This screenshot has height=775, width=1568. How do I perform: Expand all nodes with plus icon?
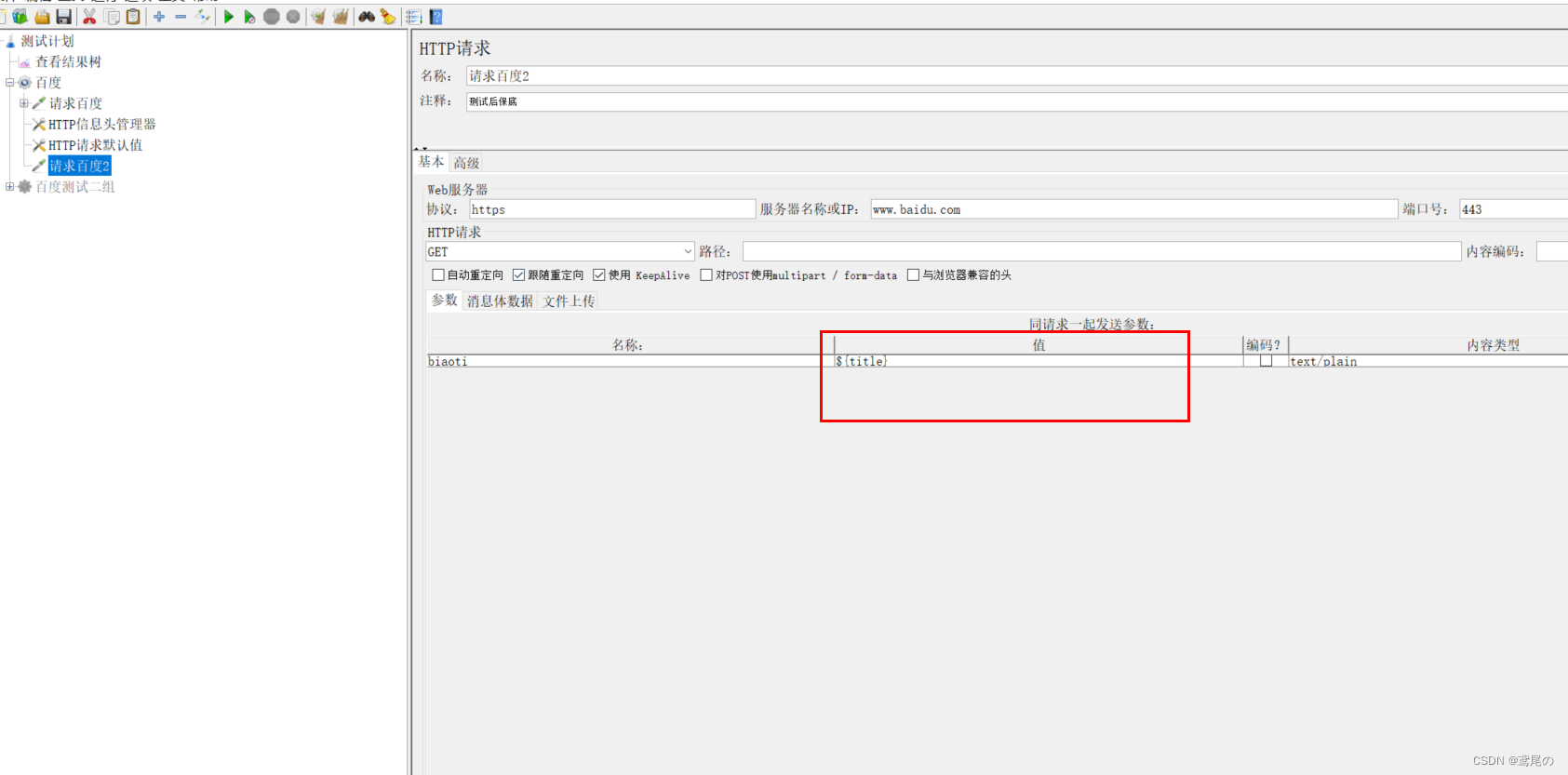[159, 17]
